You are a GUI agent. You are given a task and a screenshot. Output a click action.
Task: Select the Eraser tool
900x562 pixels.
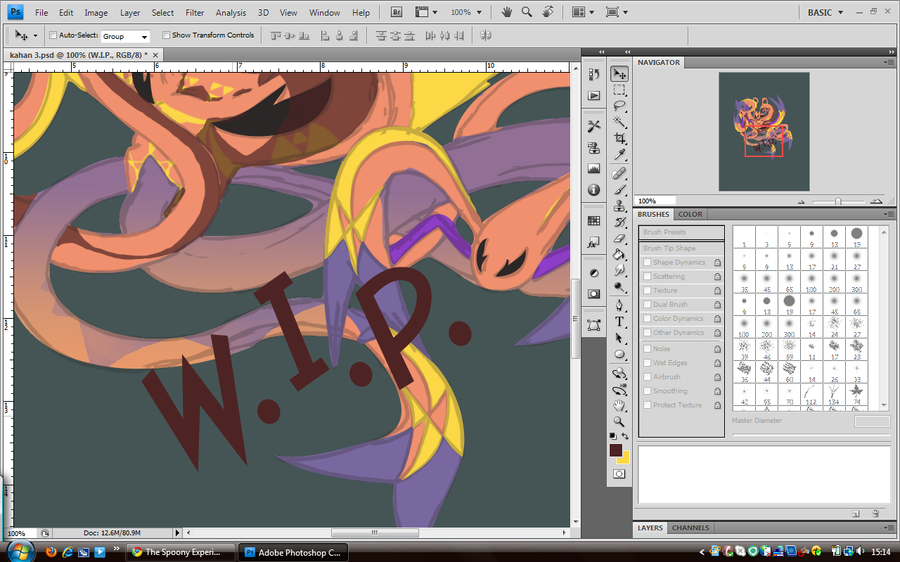tap(619, 238)
